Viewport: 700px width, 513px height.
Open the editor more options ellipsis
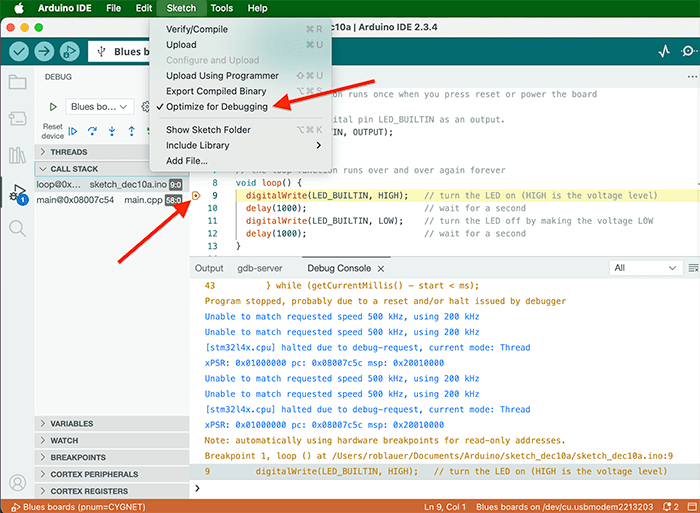[x=692, y=77]
